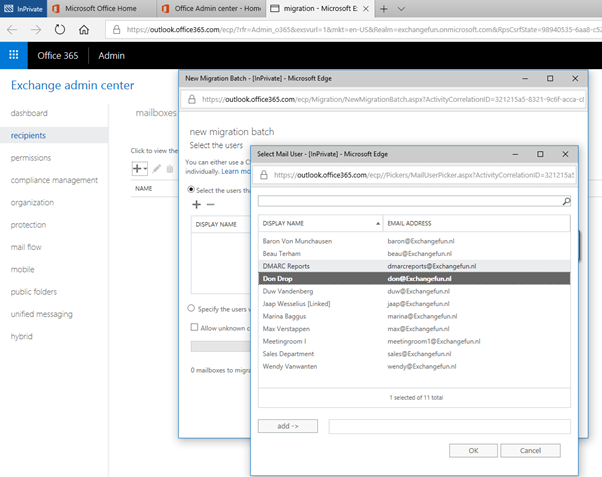Viewport: 602px width, 477px height.
Task: Click the 'add ->' button
Action: pyautogui.click(x=288, y=426)
